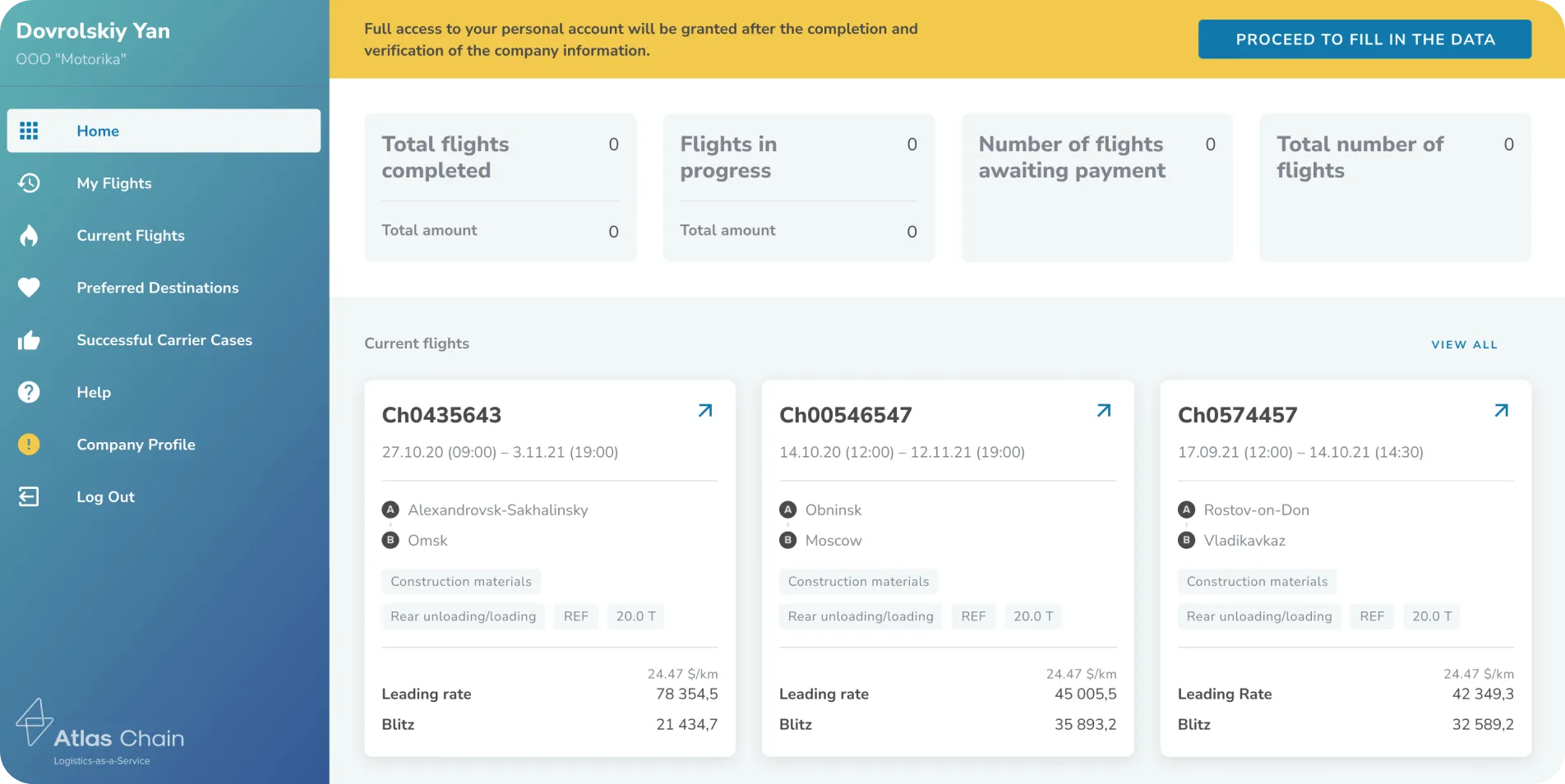
Task: Click Construction materials tag on Ch0574457 card
Action: coord(1257,582)
